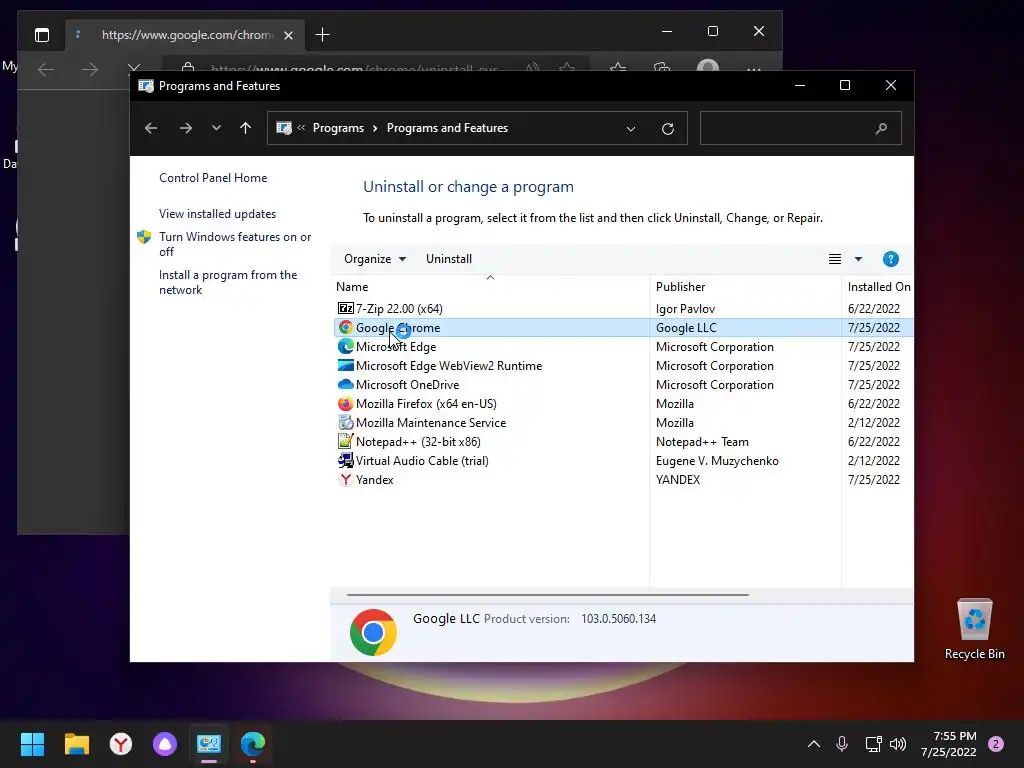Open the Alice assistant taskbar icon
1024x768 pixels.
(x=165, y=744)
